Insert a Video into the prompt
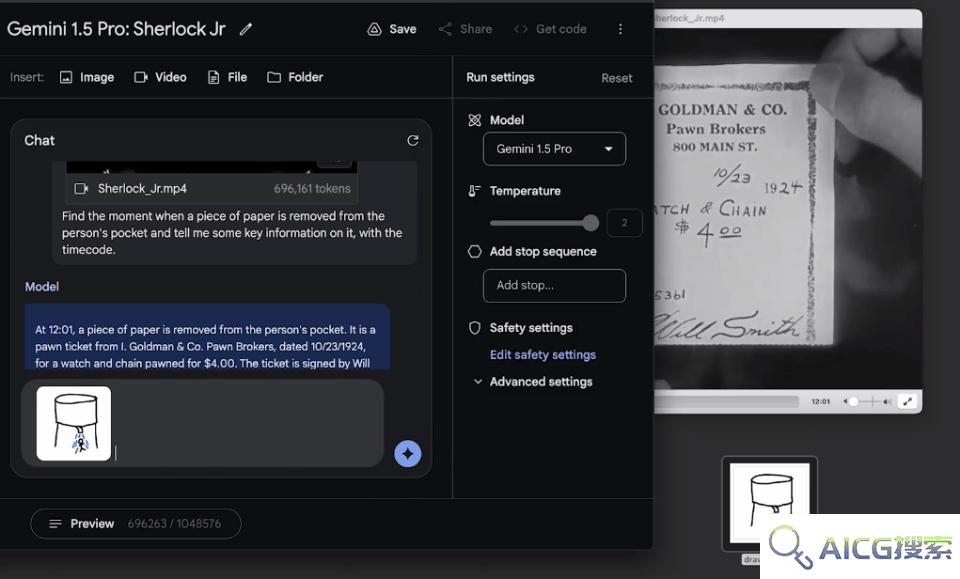This screenshot has height=579, width=960. (x=160, y=77)
